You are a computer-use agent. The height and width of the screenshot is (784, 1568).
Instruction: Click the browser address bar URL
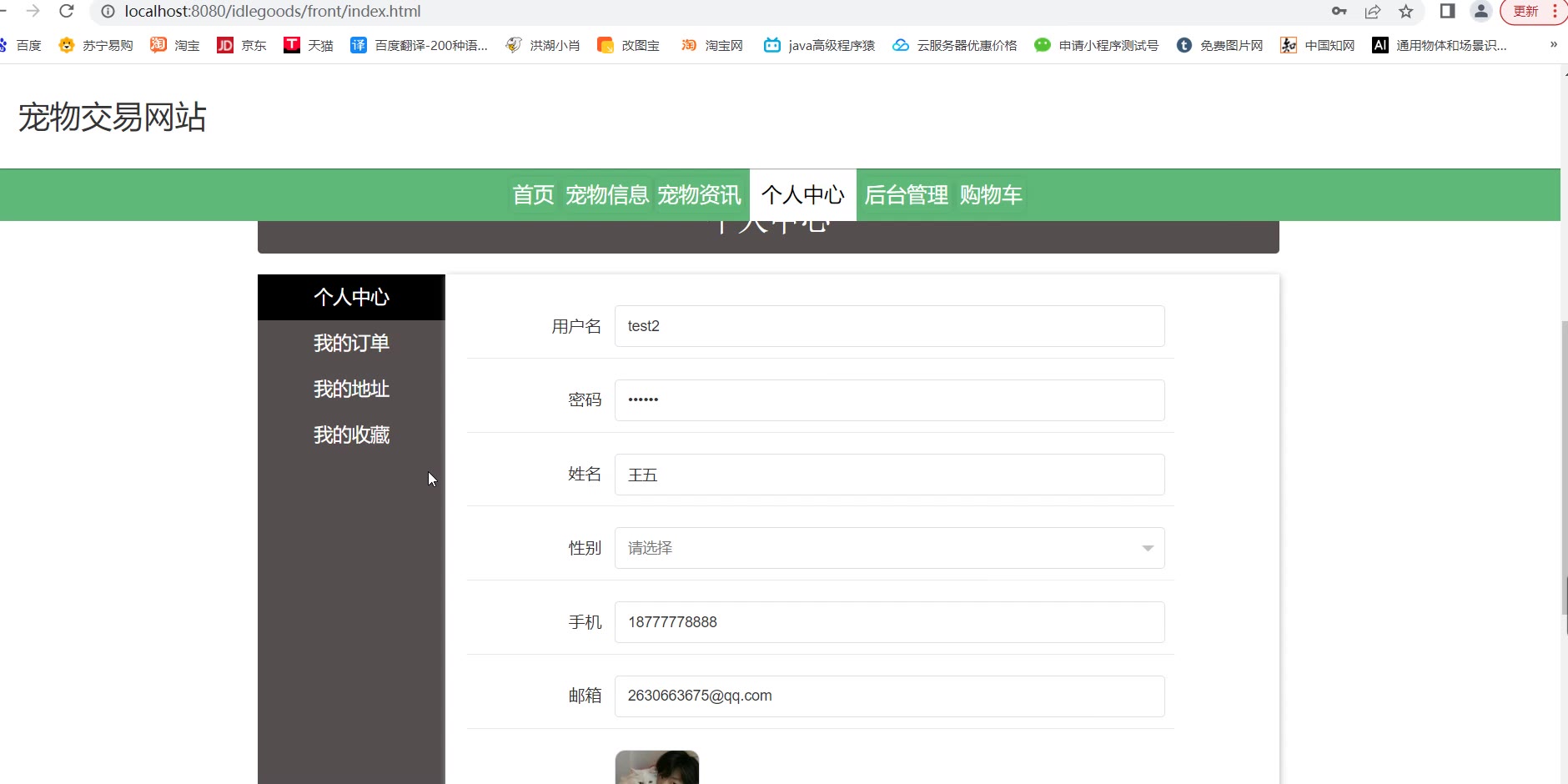pos(273,12)
